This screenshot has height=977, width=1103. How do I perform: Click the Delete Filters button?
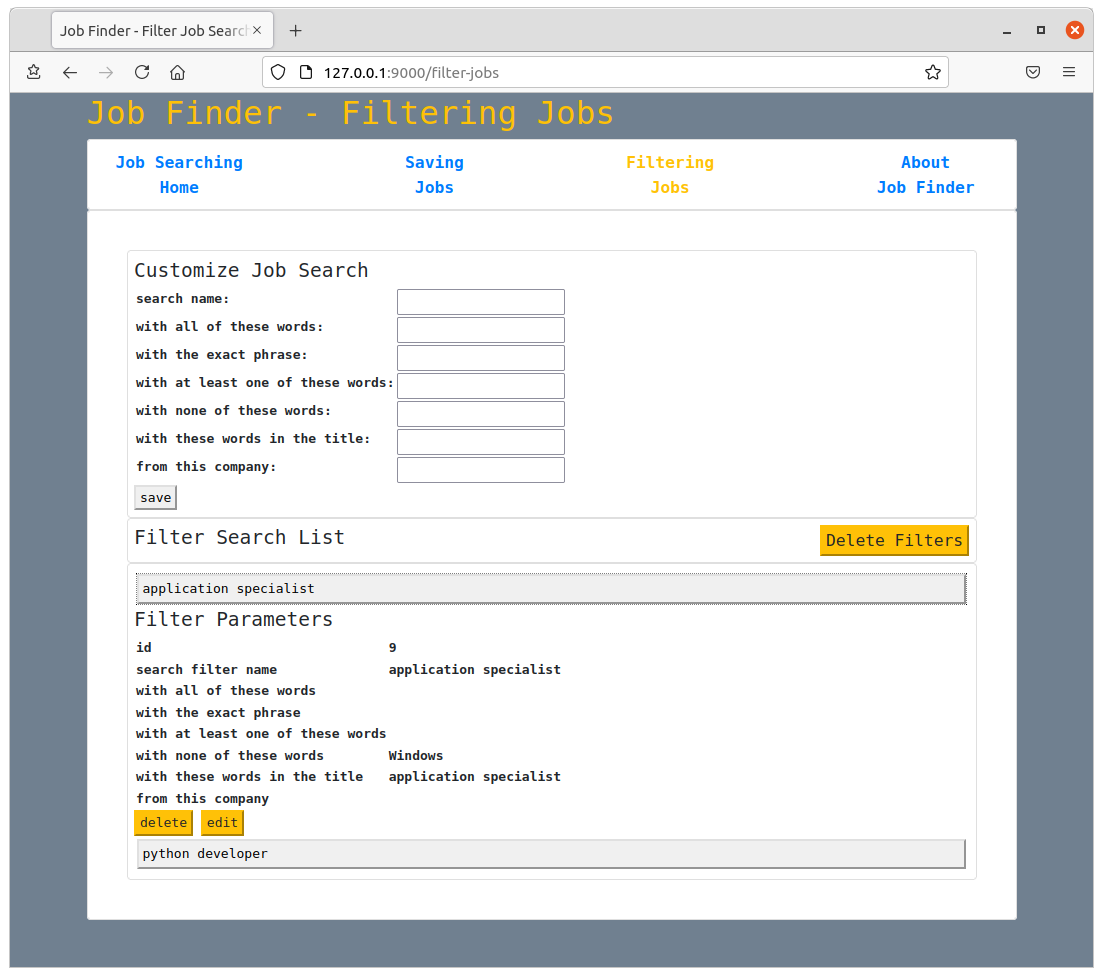894,540
